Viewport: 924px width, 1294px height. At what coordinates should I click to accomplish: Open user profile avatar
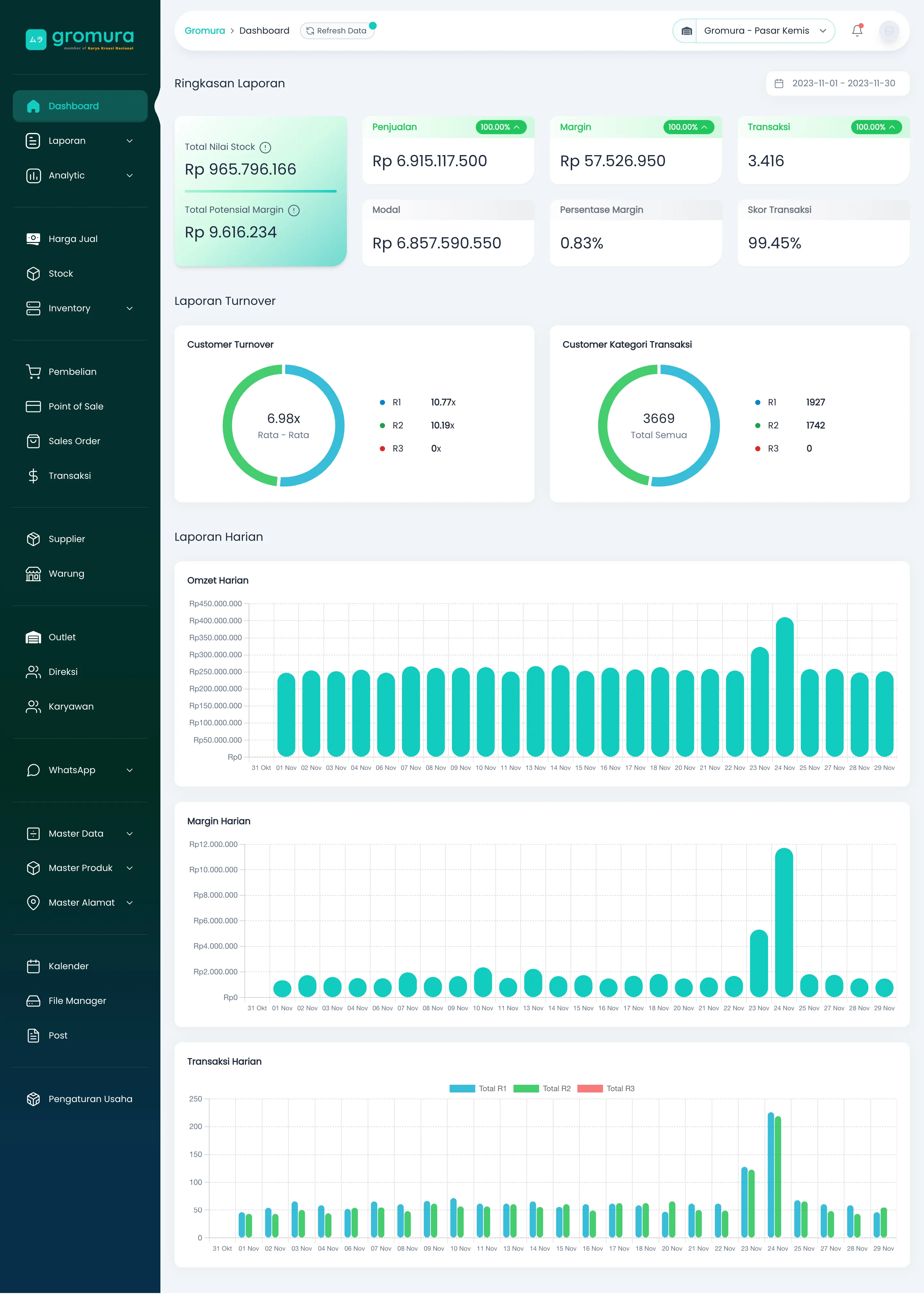tap(889, 31)
